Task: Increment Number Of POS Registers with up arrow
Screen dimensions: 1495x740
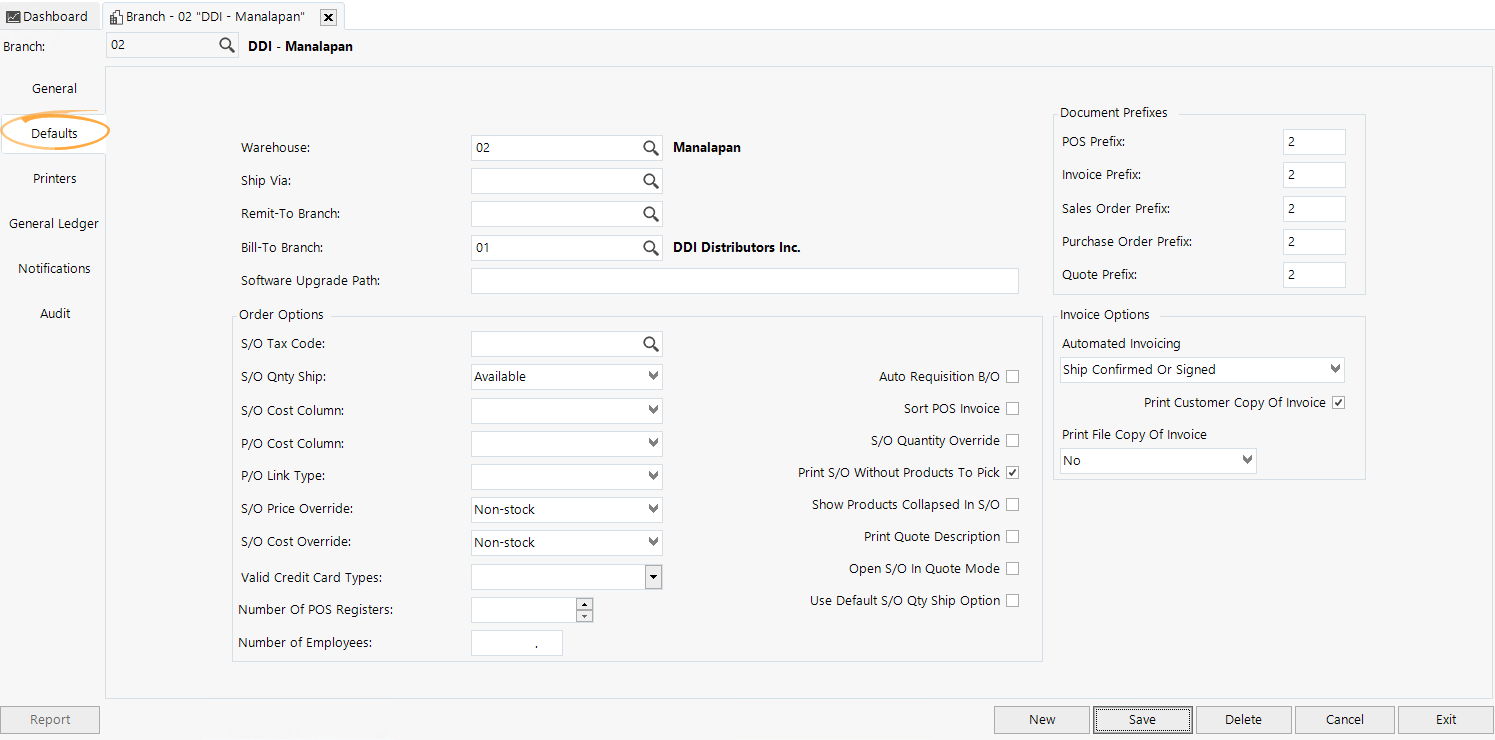Action: [x=584, y=603]
